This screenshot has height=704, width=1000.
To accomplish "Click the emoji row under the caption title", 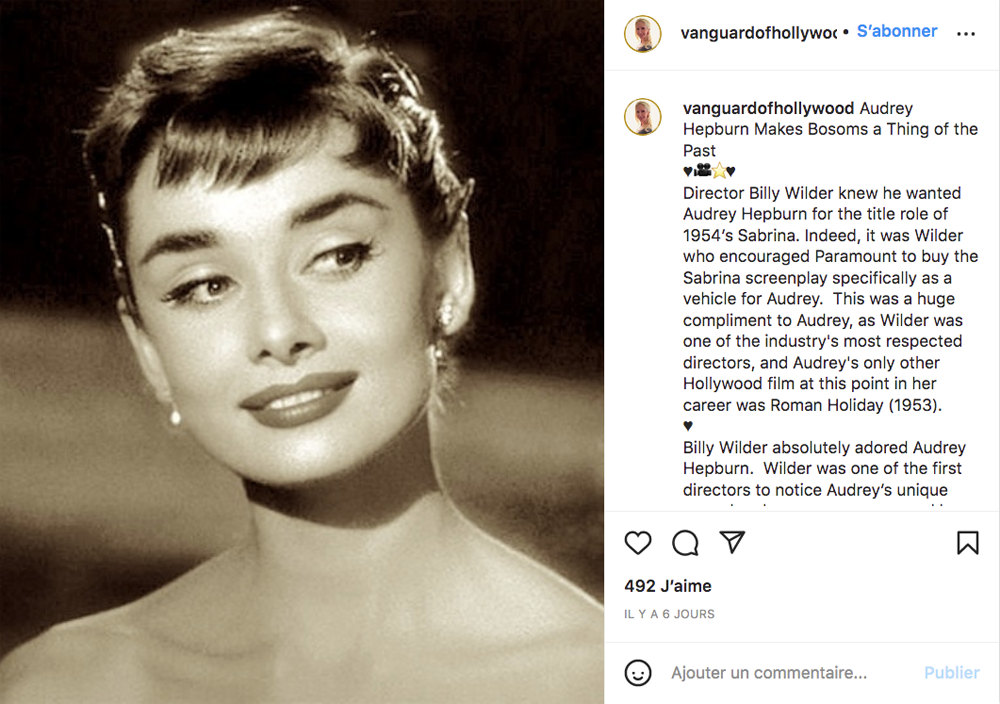I will tap(709, 171).
